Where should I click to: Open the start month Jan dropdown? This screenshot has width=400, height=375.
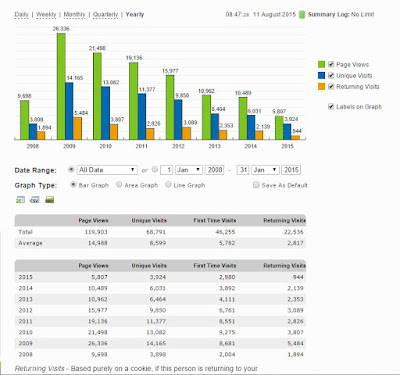[189, 170]
